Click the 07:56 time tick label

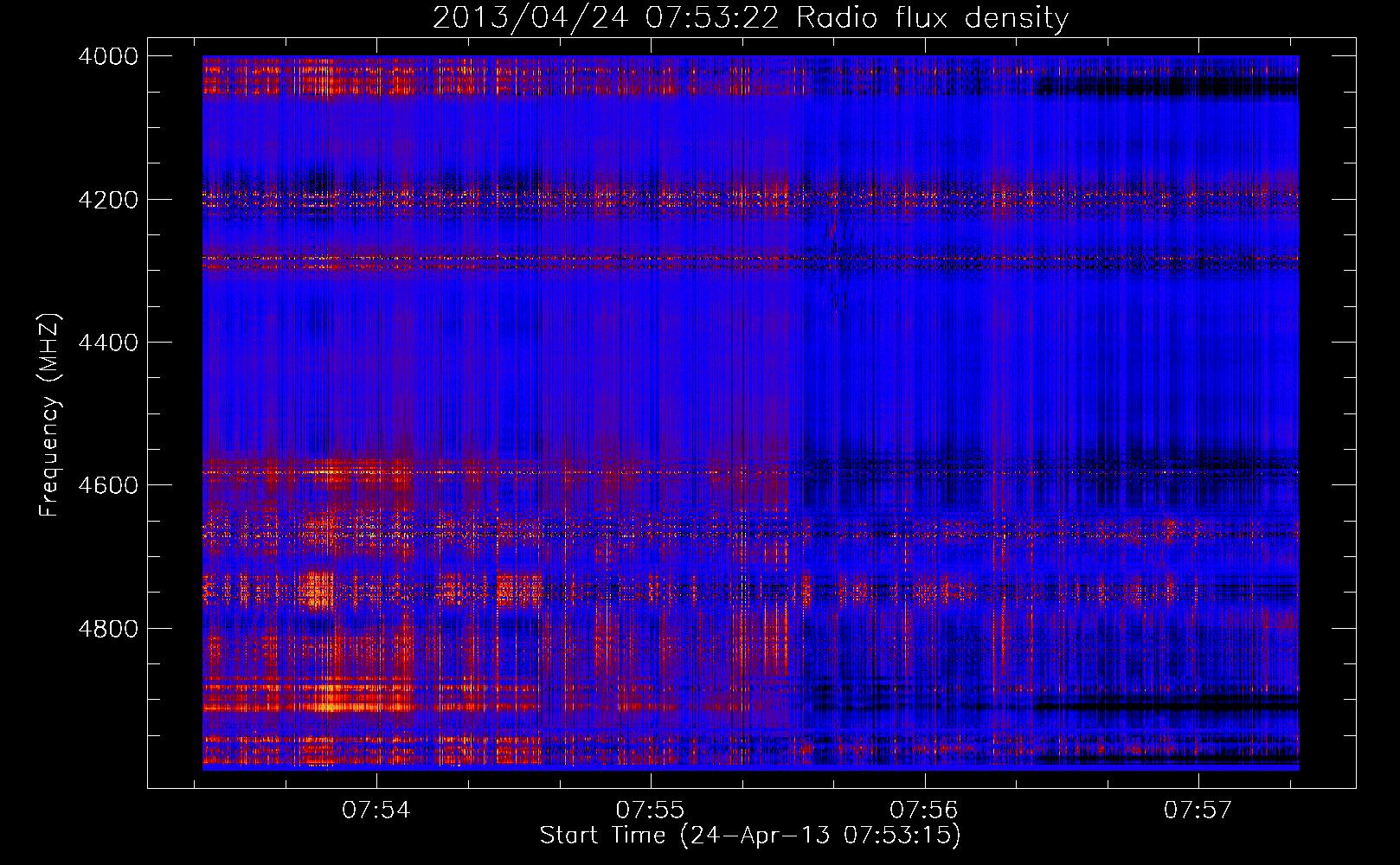pyautogui.click(x=924, y=811)
